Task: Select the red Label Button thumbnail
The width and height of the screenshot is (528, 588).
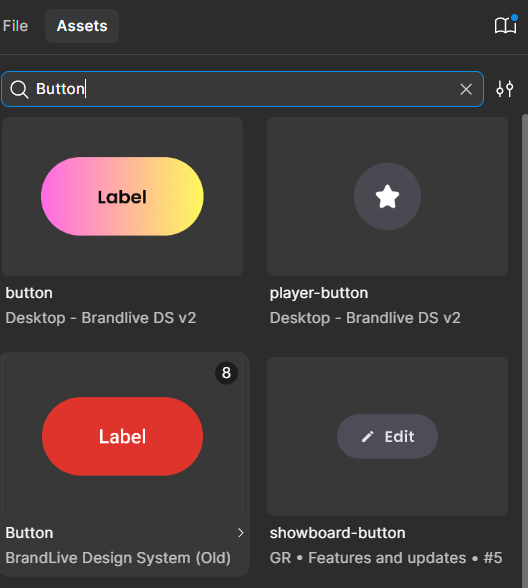Action: (122, 436)
